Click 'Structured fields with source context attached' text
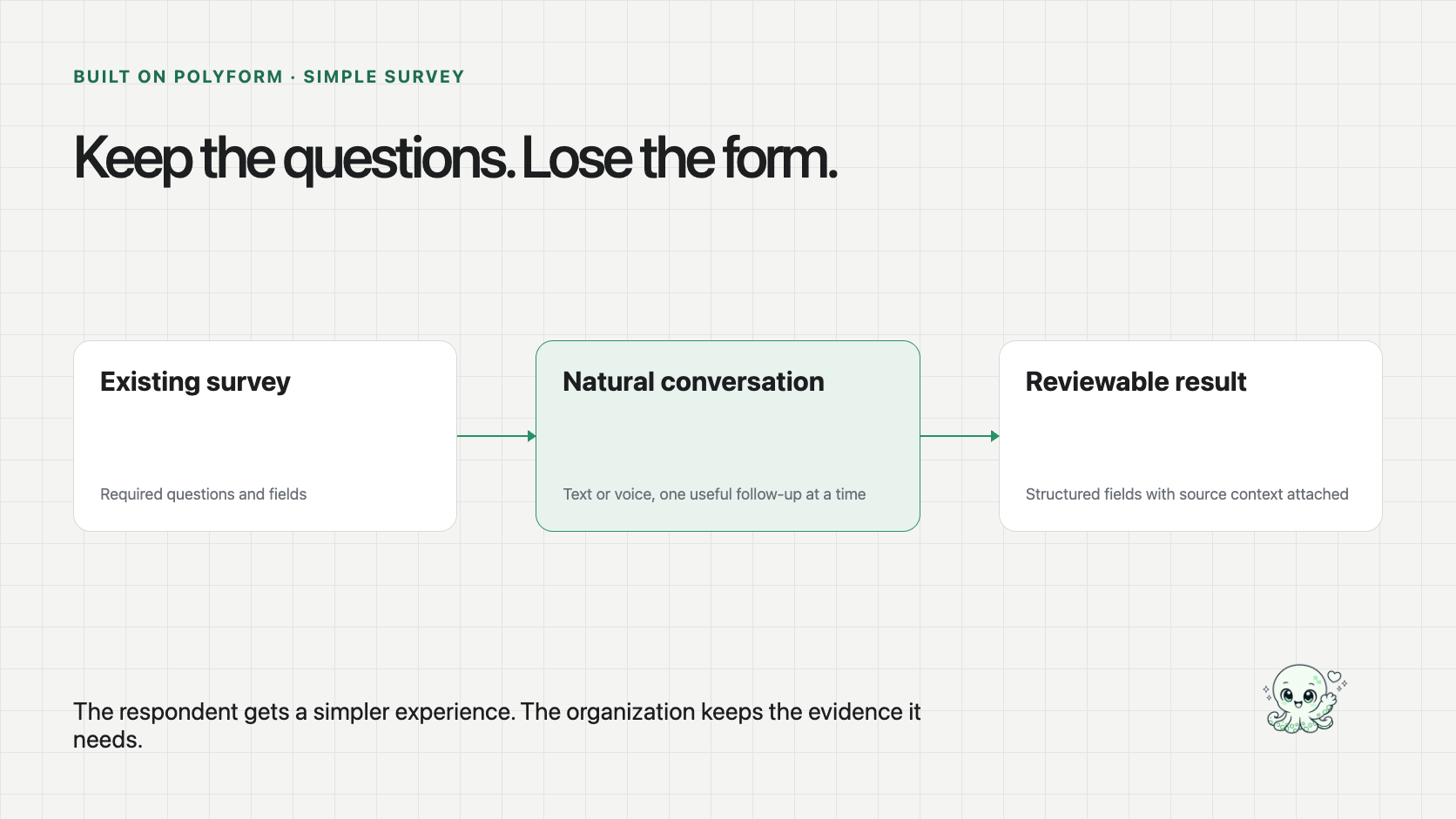Image resolution: width=1456 pixels, height=819 pixels. (x=1187, y=494)
